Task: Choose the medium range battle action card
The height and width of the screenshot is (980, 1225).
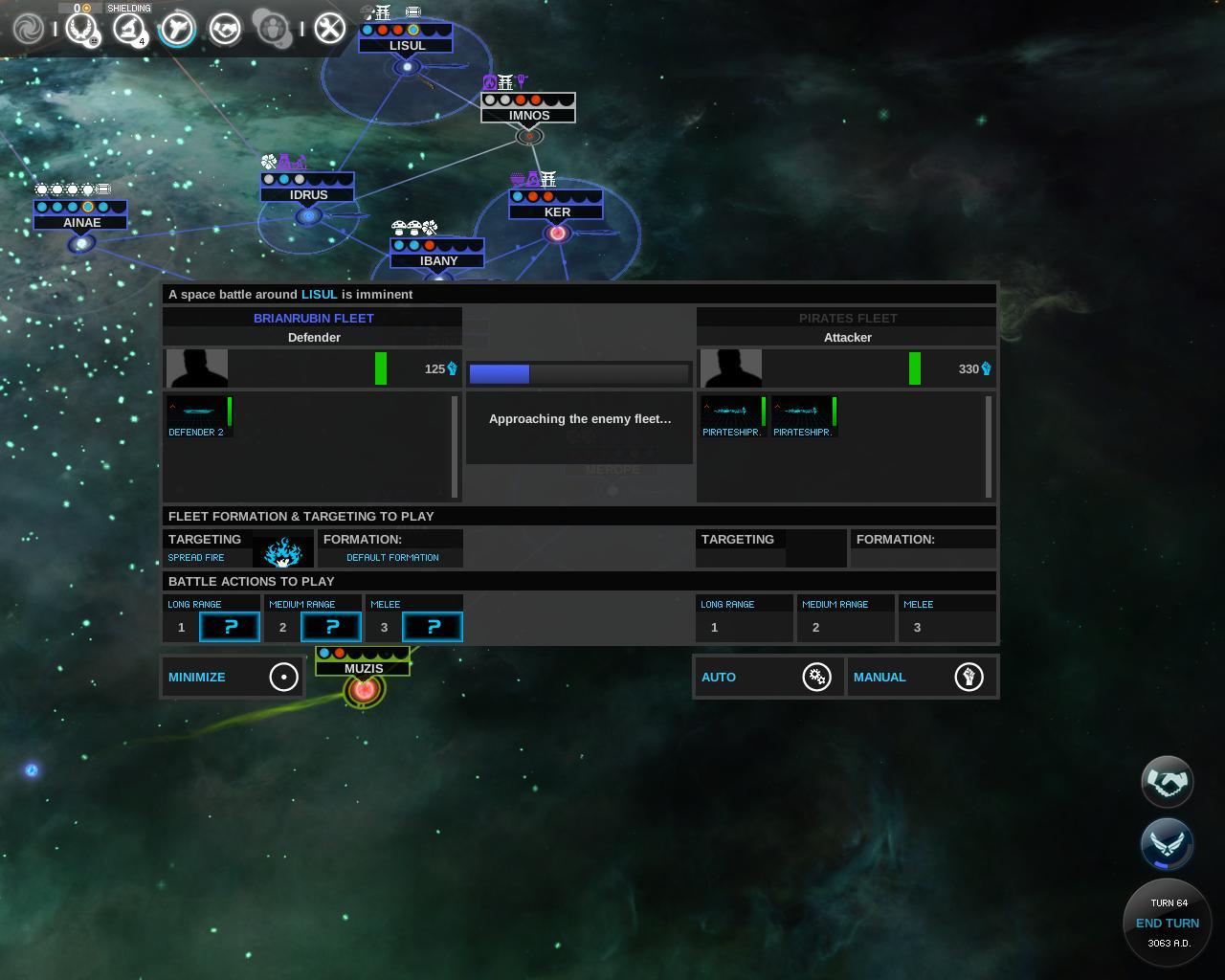Action: 331,627
